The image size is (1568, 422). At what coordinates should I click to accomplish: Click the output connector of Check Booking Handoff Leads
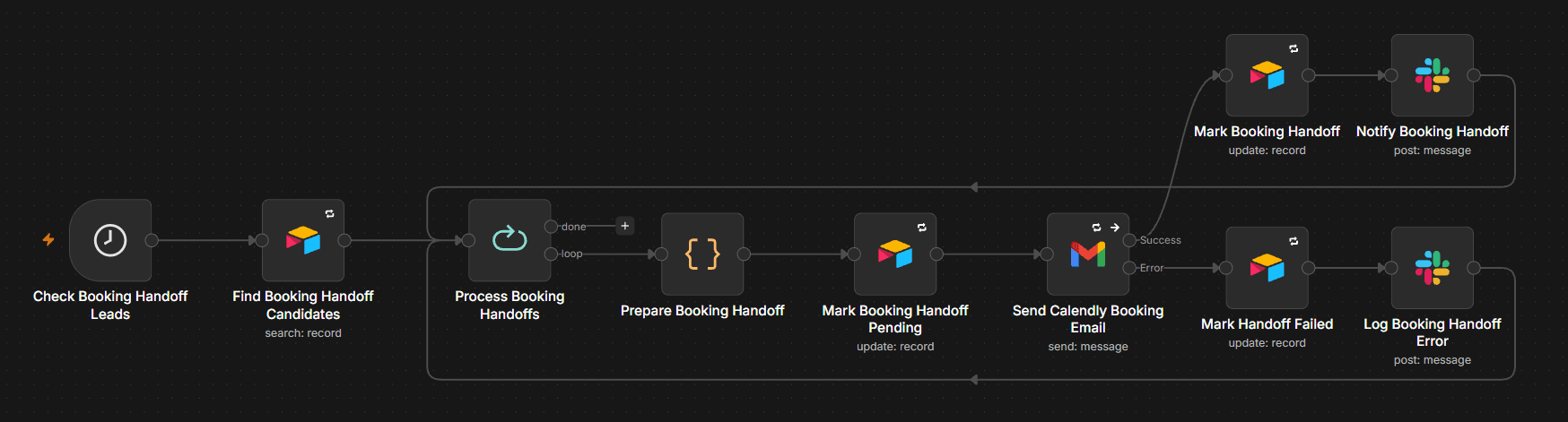pos(152,240)
